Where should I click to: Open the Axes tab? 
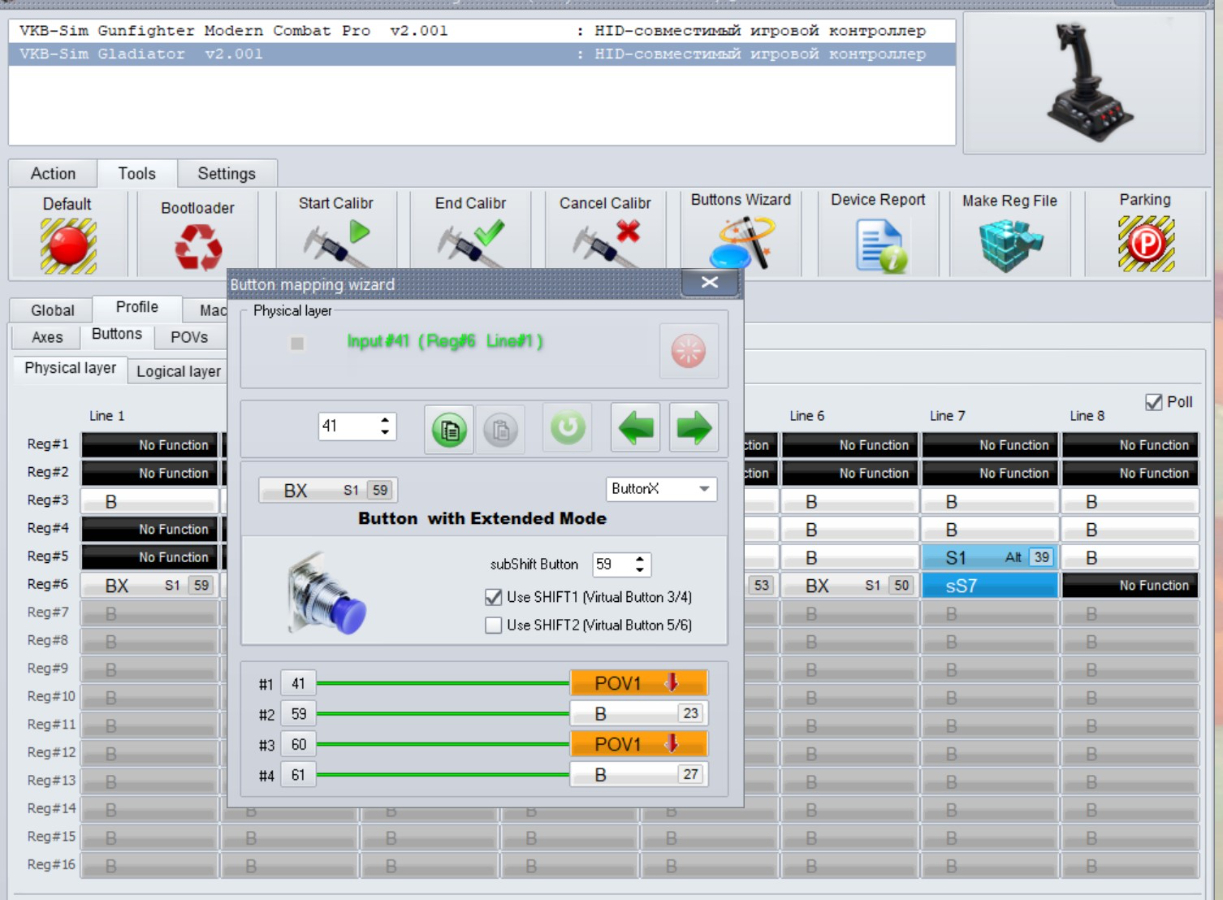(x=47, y=337)
